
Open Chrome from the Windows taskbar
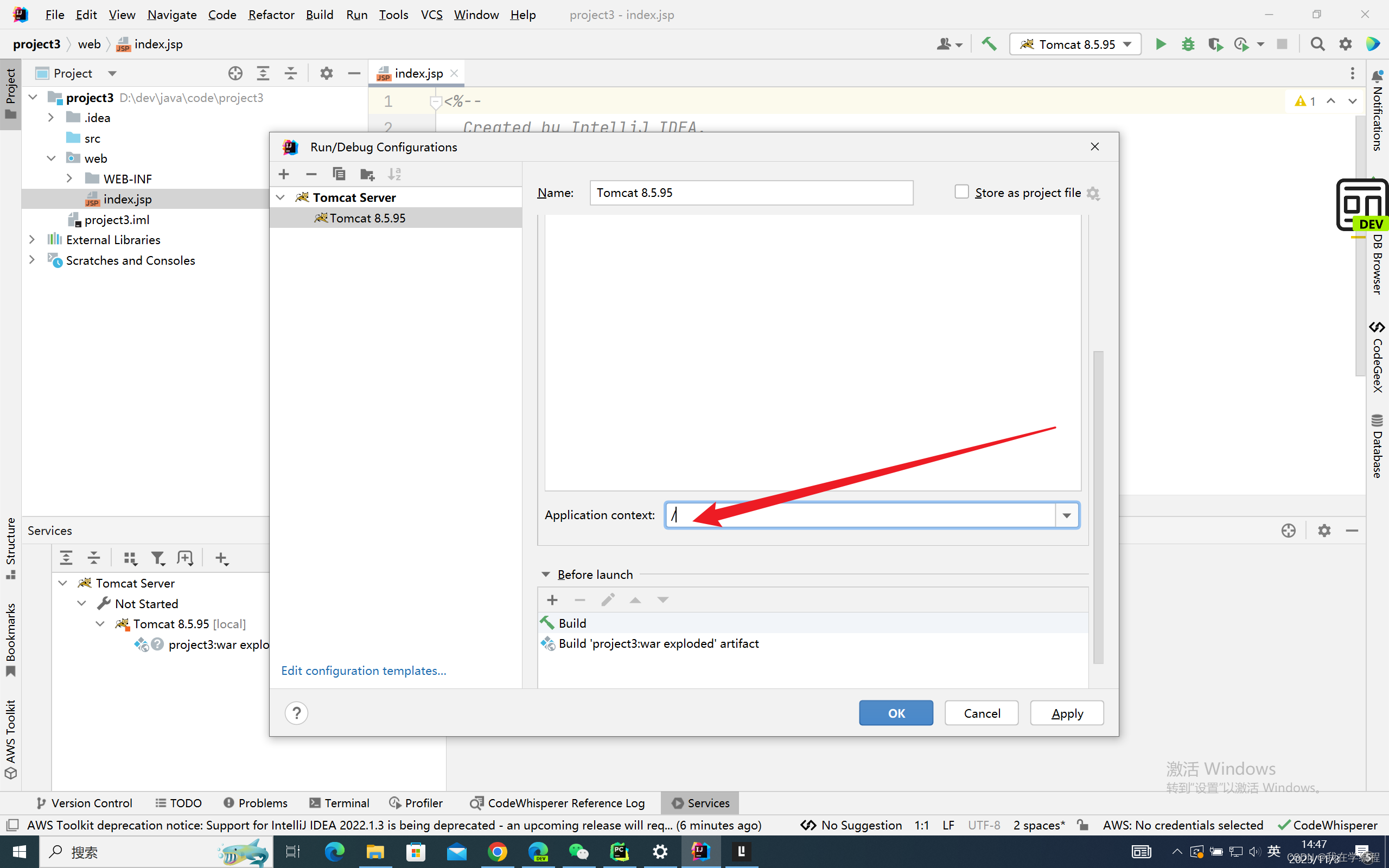pyautogui.click(x=497, y=852)
